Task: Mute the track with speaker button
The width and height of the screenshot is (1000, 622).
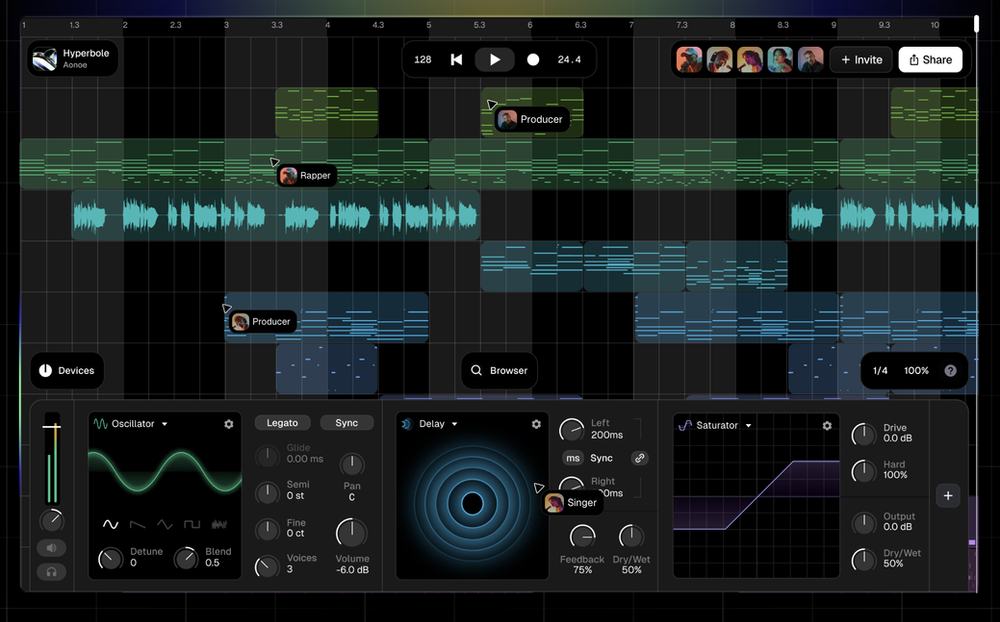Action: (x=51, y=548)
